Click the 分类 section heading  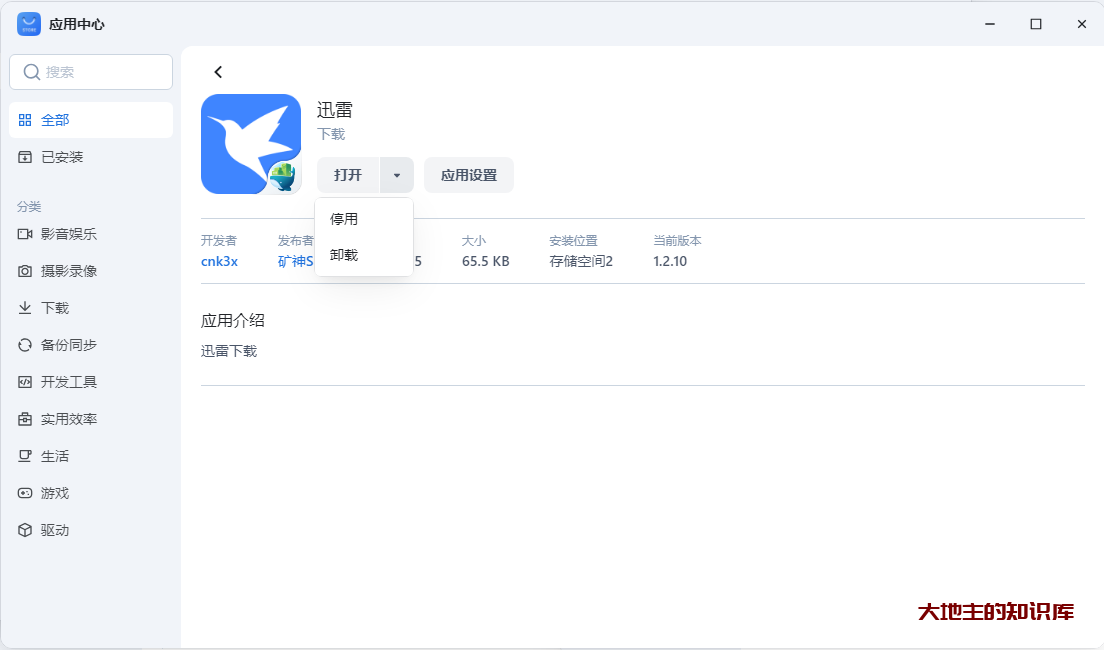29,206
